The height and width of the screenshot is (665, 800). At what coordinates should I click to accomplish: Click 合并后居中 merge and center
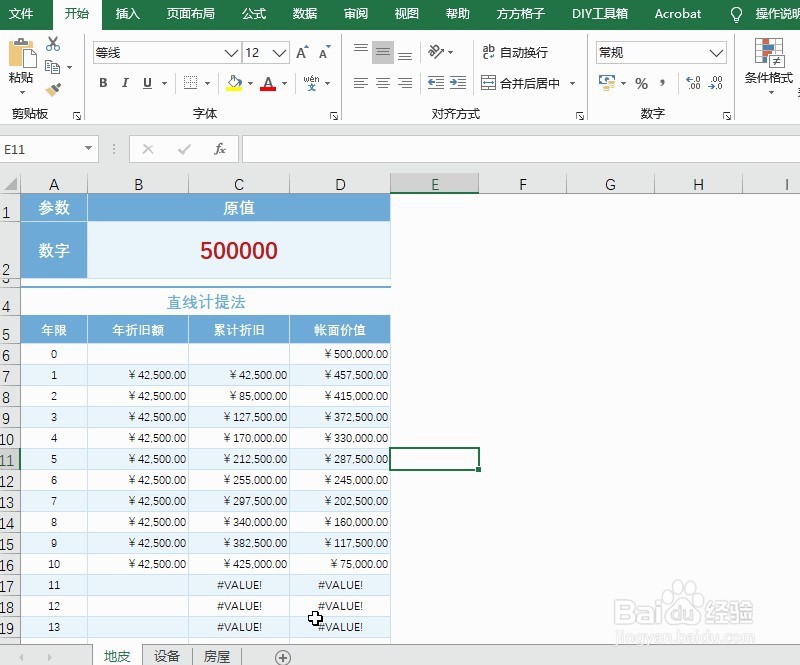520,83
